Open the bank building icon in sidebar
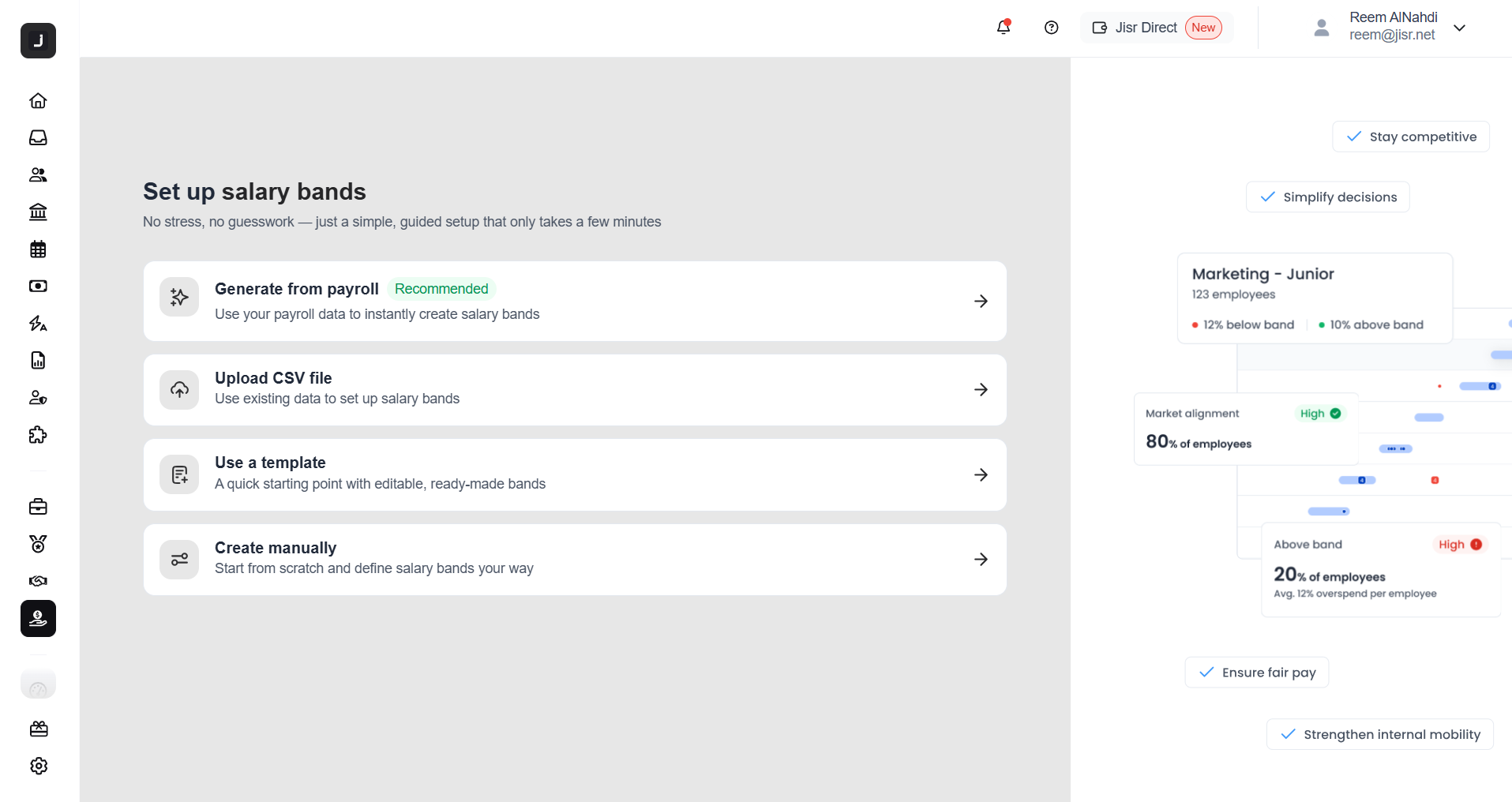 pyautogui.click(x=38, y=212)
